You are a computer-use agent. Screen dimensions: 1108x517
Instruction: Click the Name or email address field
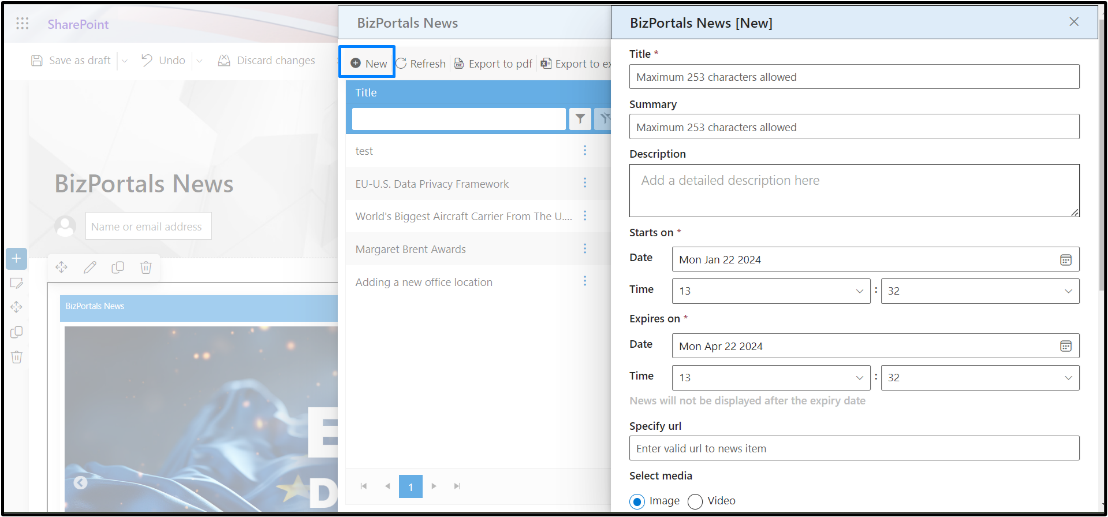(148, 227)
